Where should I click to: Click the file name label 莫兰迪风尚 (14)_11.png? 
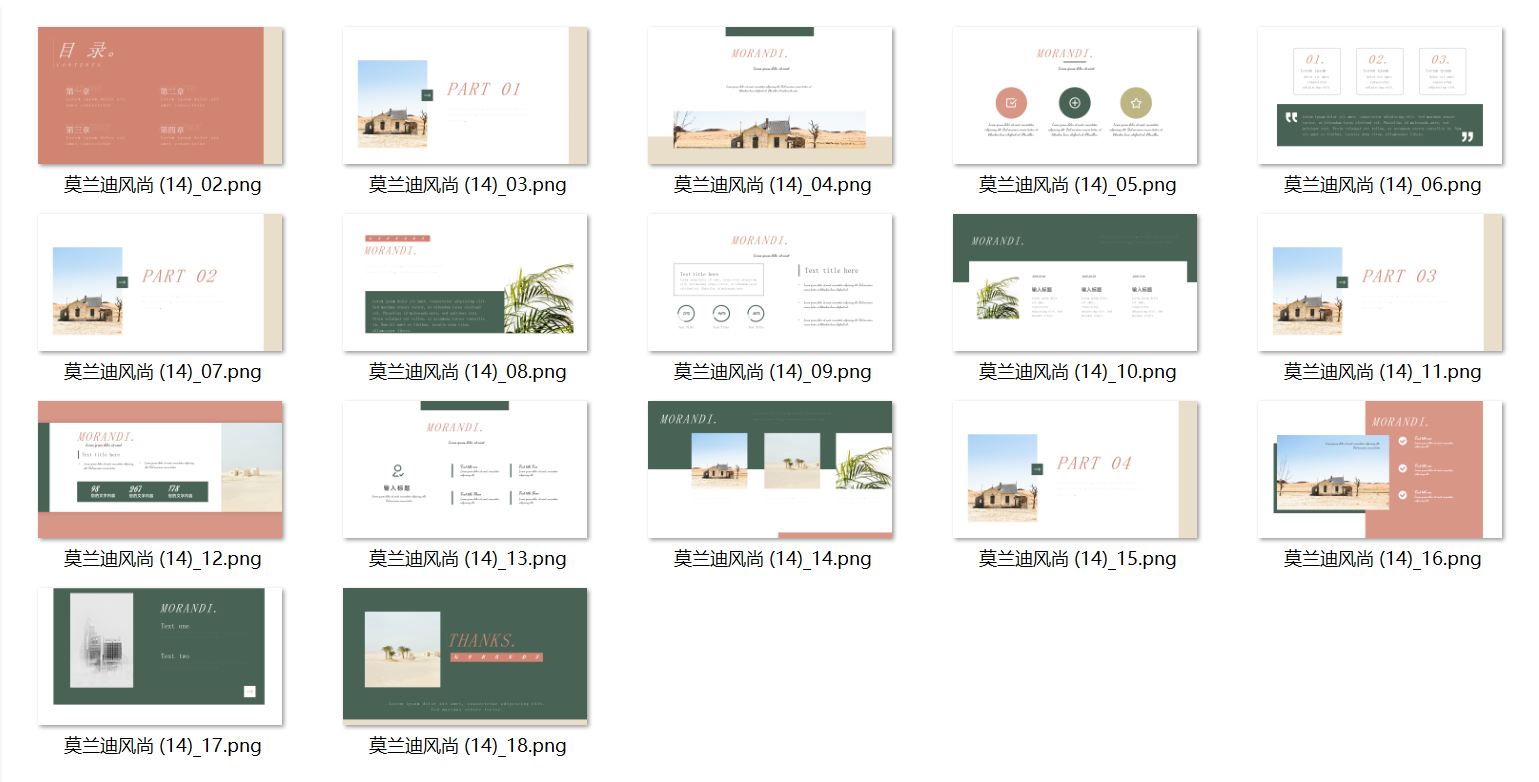[x=1382, y=372]
